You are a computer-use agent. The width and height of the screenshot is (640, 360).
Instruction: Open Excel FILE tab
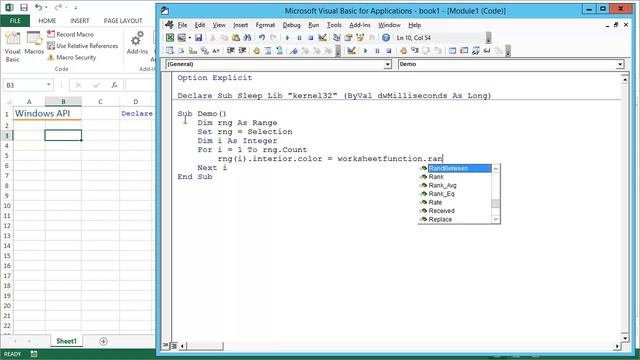tap(15, 20)
